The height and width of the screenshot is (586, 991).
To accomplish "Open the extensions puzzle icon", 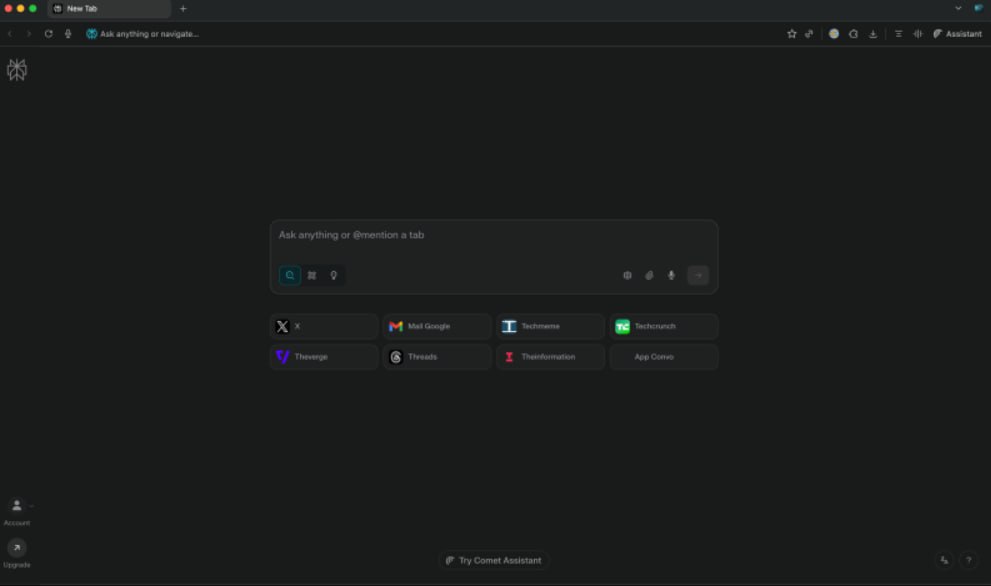I will point(853,34).
